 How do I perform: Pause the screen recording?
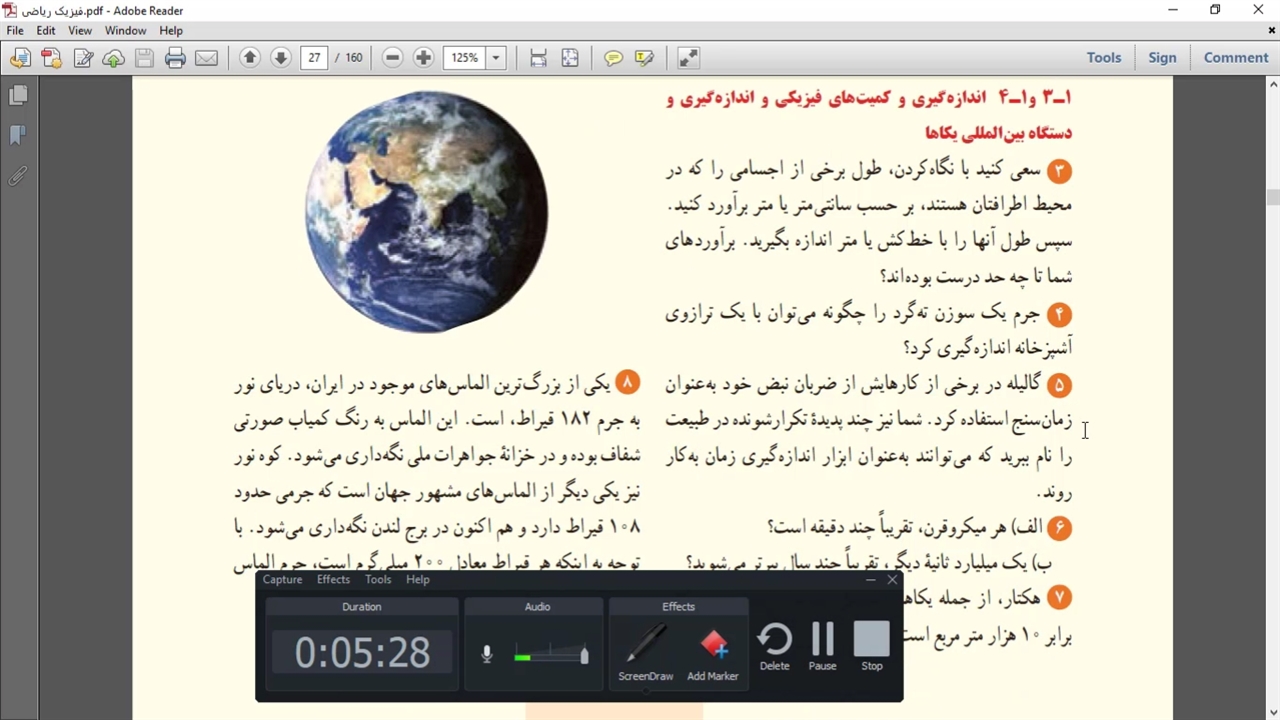822,647
